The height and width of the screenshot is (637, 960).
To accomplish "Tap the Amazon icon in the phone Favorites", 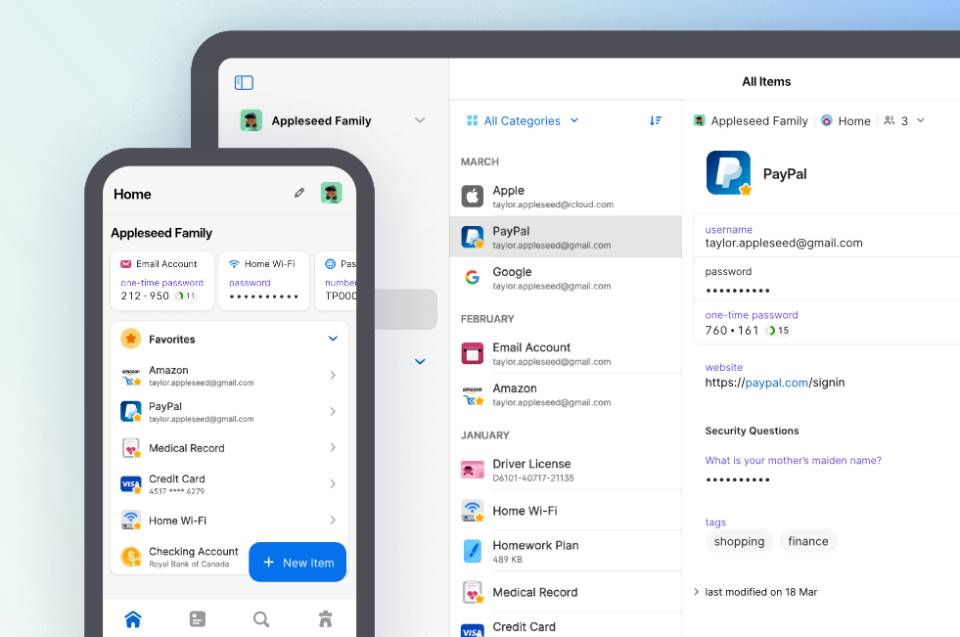I will [x=131, y=376].
